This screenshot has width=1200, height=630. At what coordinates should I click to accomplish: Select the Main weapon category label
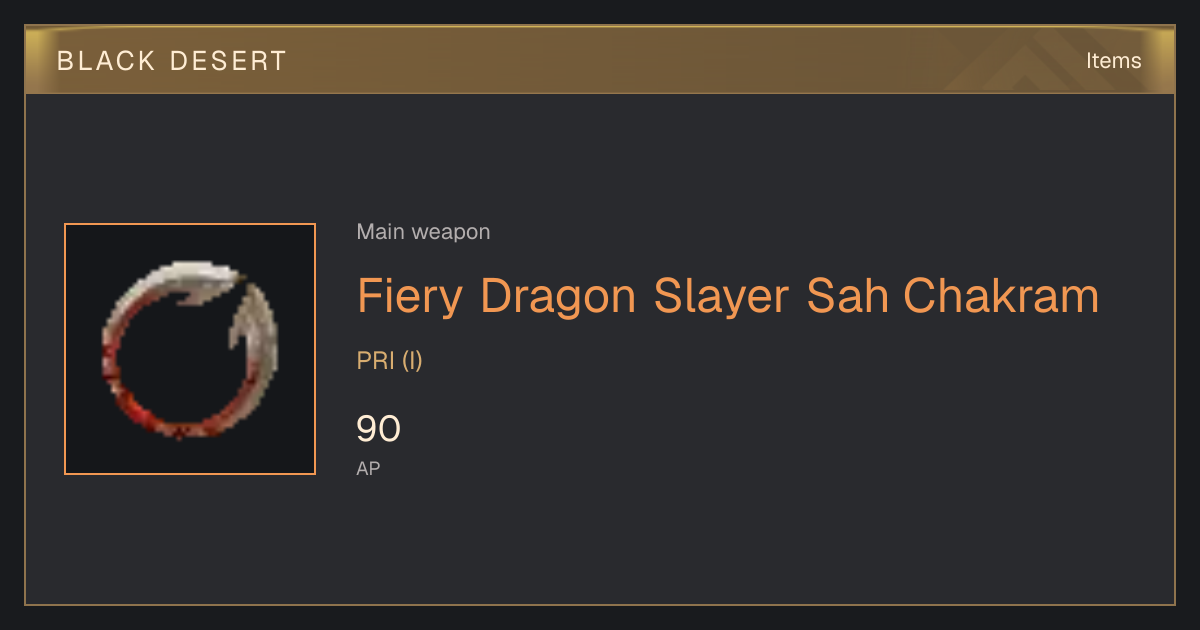tap(423, 232)
